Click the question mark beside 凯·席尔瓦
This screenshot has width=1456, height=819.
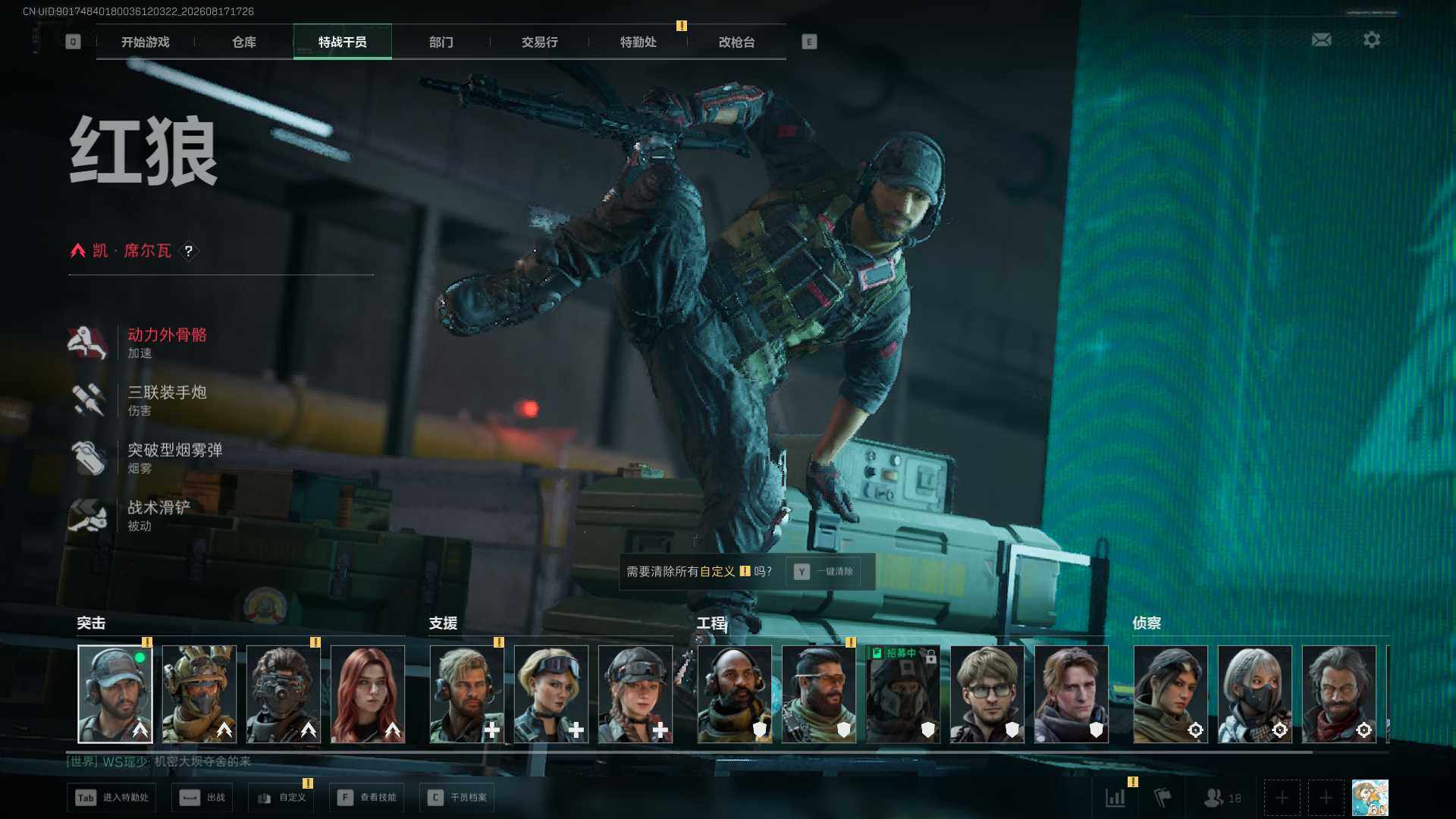189,251
